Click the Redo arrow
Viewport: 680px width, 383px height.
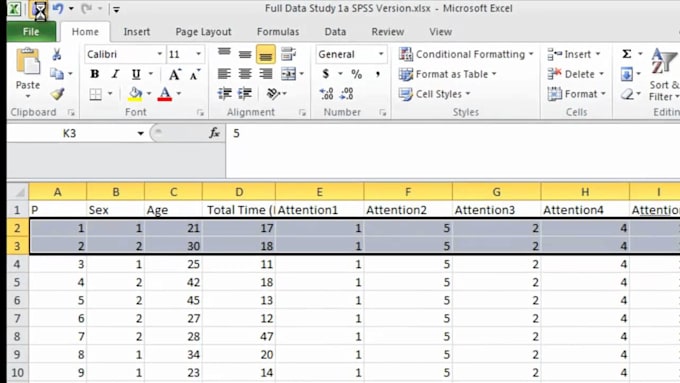click(x=87, y=8)
